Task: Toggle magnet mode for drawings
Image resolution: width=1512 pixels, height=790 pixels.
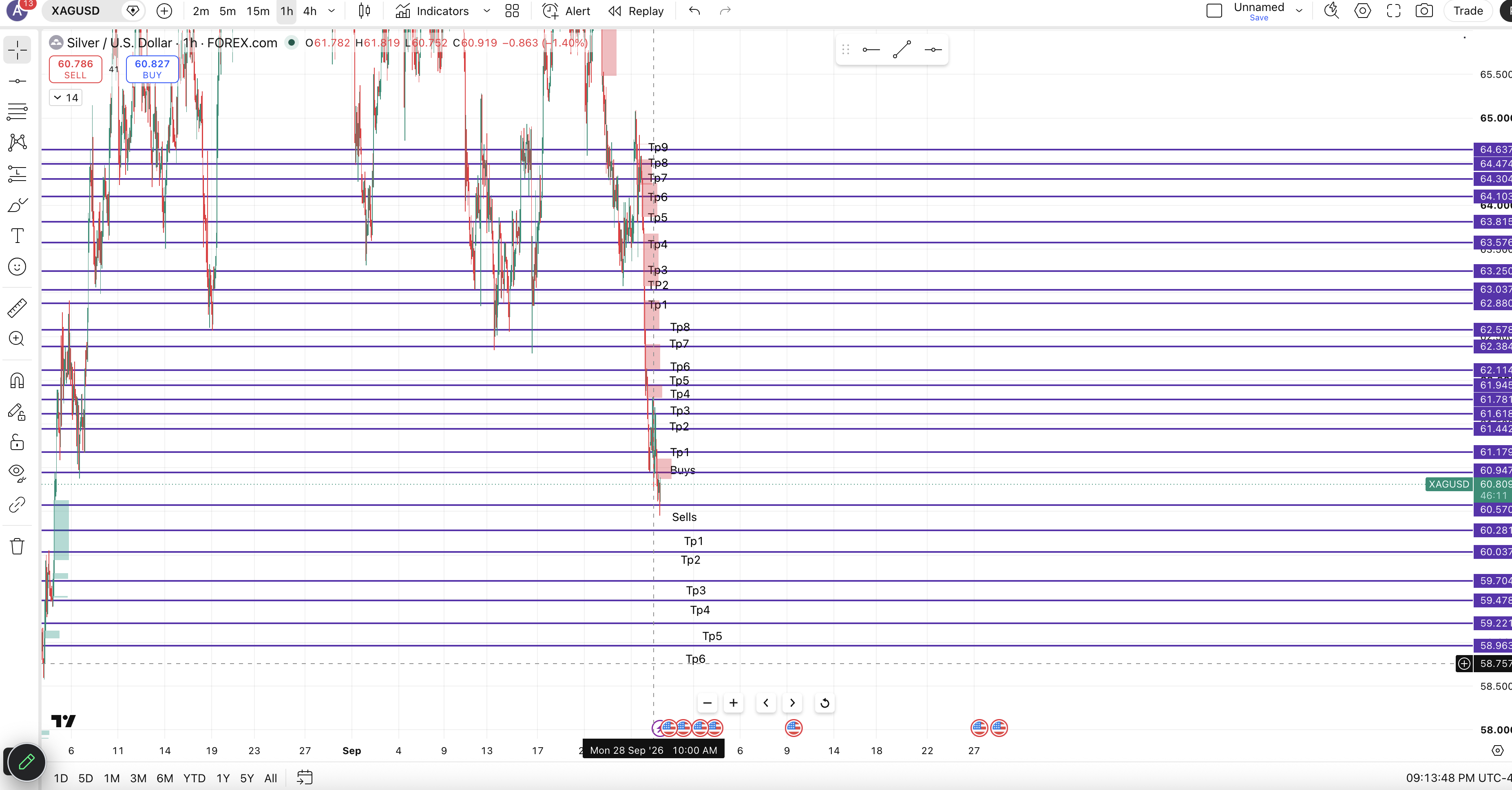Action: [x=17, y=381]
